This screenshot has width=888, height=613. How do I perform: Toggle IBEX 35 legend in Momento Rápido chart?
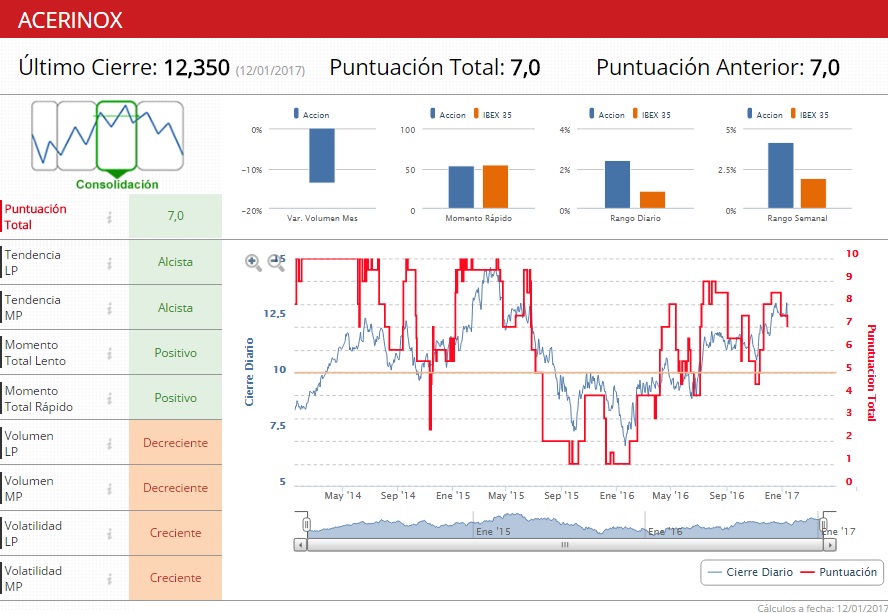click(492, 114)
